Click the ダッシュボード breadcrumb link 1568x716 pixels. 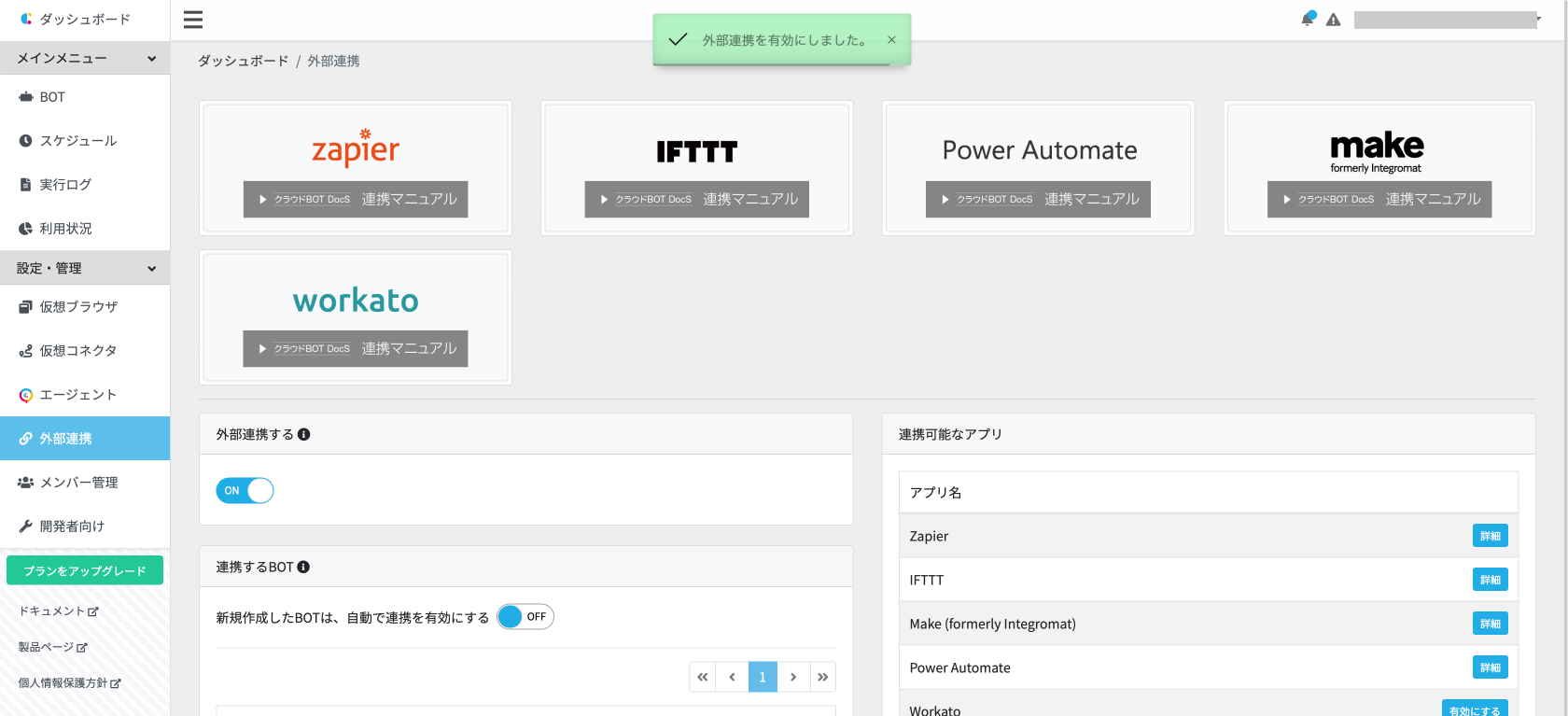click(x=244, y=61)
